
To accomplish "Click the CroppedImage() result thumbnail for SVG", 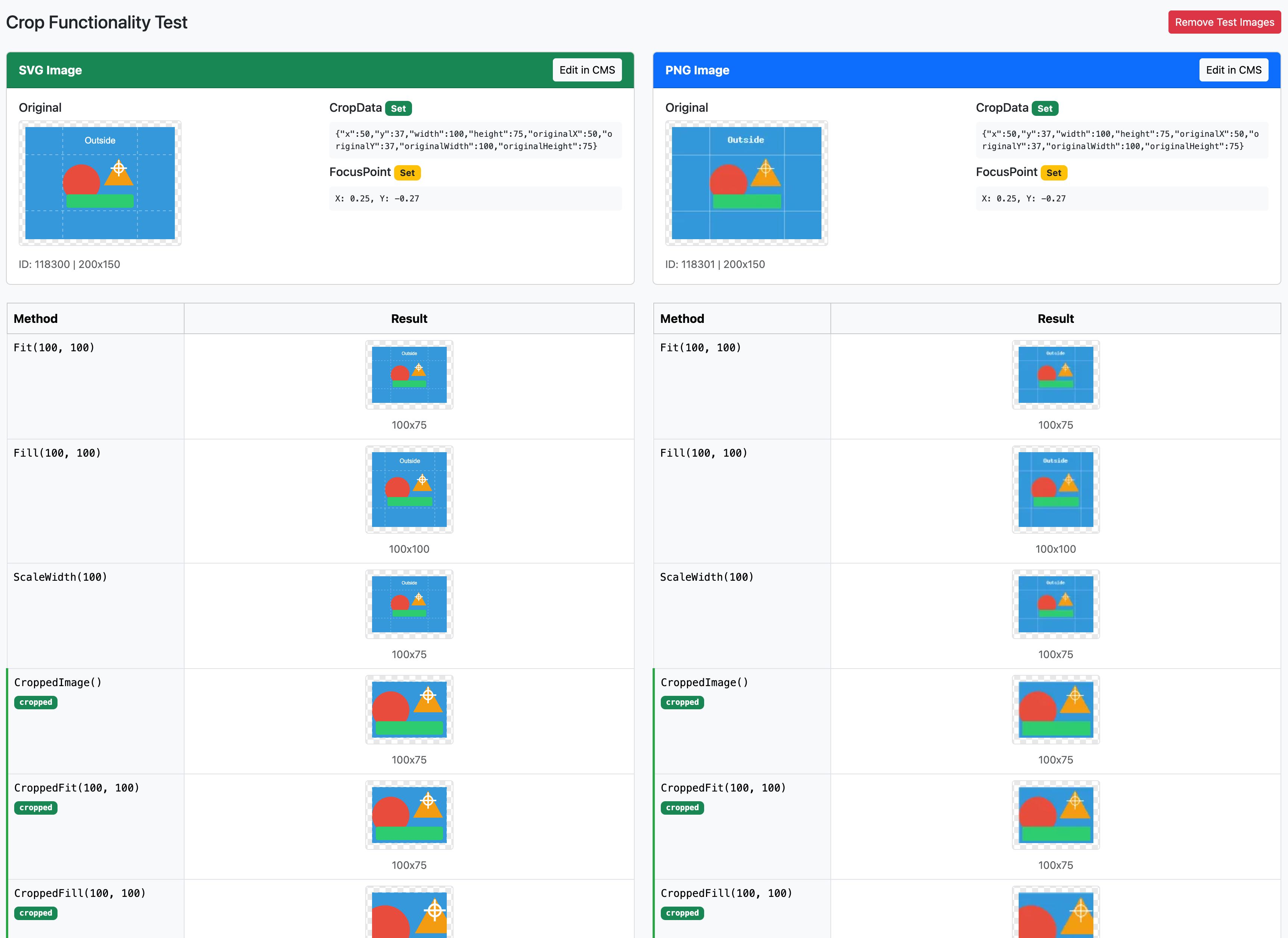I will (x=409, y=710).
